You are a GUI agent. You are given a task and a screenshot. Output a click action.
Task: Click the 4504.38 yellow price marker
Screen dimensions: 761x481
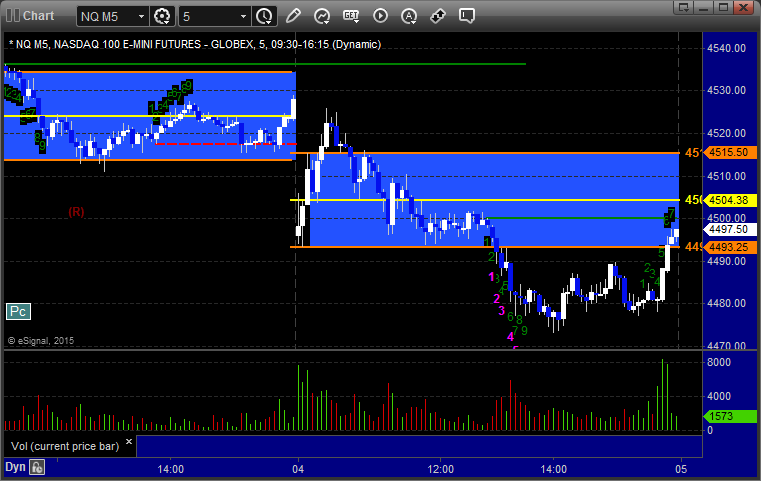[729, 200]
